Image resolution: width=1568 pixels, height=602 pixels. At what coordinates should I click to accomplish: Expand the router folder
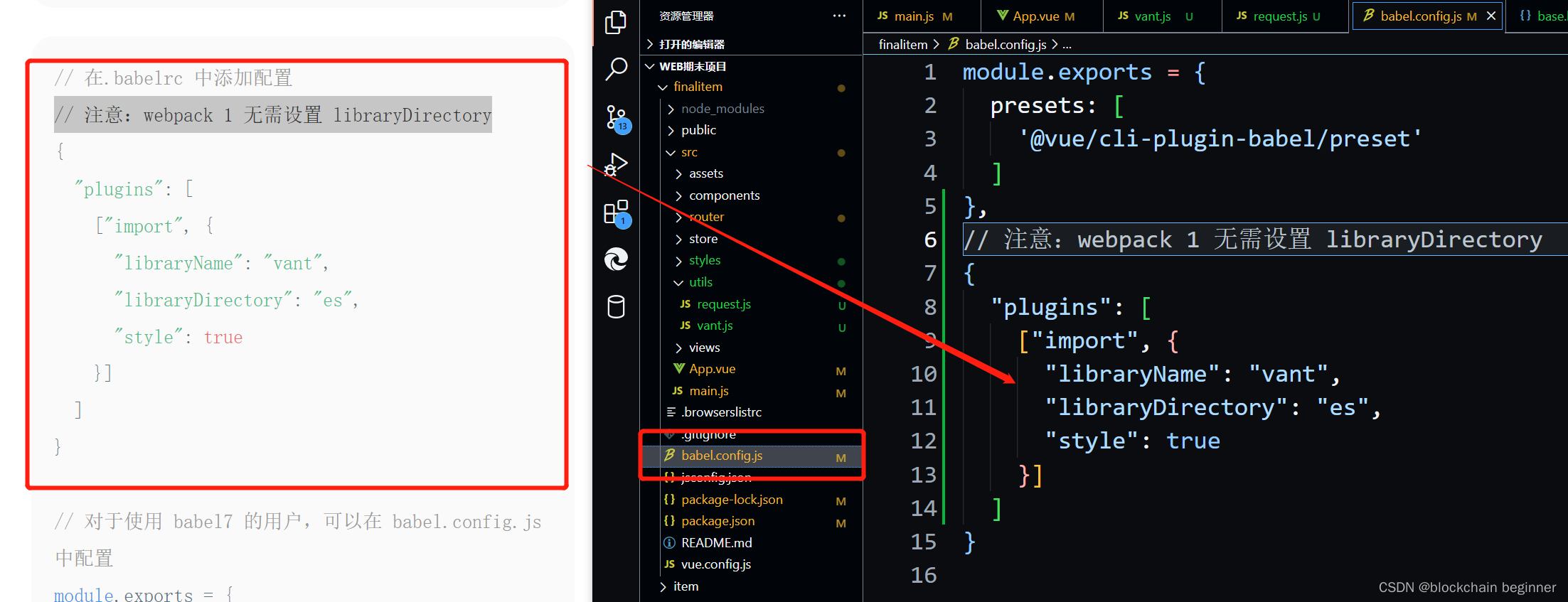click(x=751, y=217)
